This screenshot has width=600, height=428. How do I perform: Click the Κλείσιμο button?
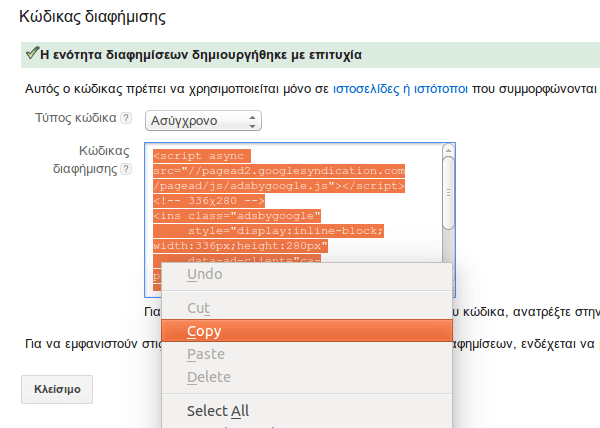tap(57, 389)
